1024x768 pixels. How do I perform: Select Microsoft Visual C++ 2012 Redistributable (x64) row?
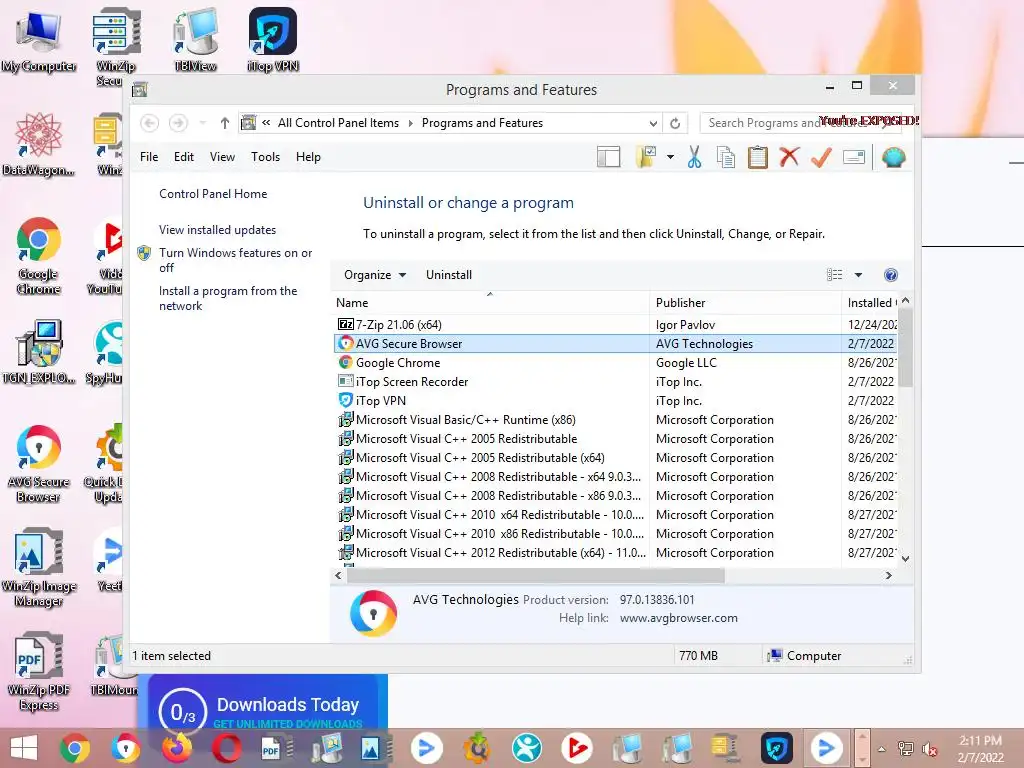coord(615,552)
